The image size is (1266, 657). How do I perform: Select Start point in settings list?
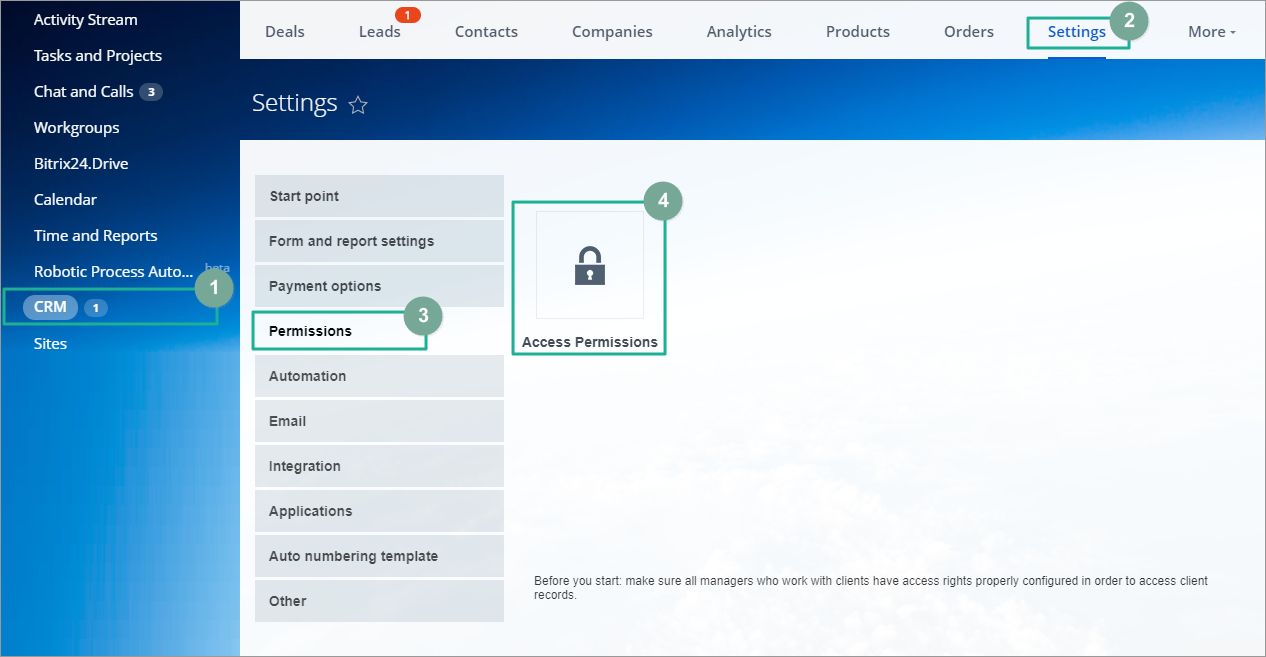[x=379, y=196]
